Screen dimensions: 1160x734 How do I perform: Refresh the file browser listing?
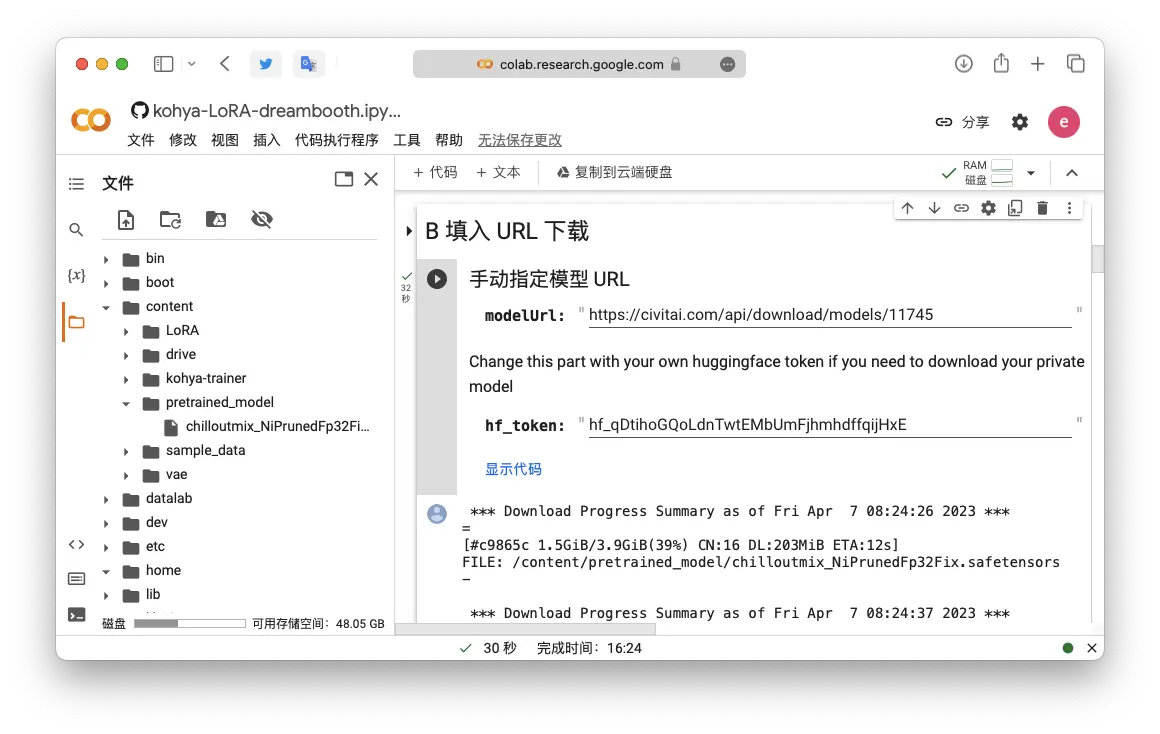click(x=171, y=220)
